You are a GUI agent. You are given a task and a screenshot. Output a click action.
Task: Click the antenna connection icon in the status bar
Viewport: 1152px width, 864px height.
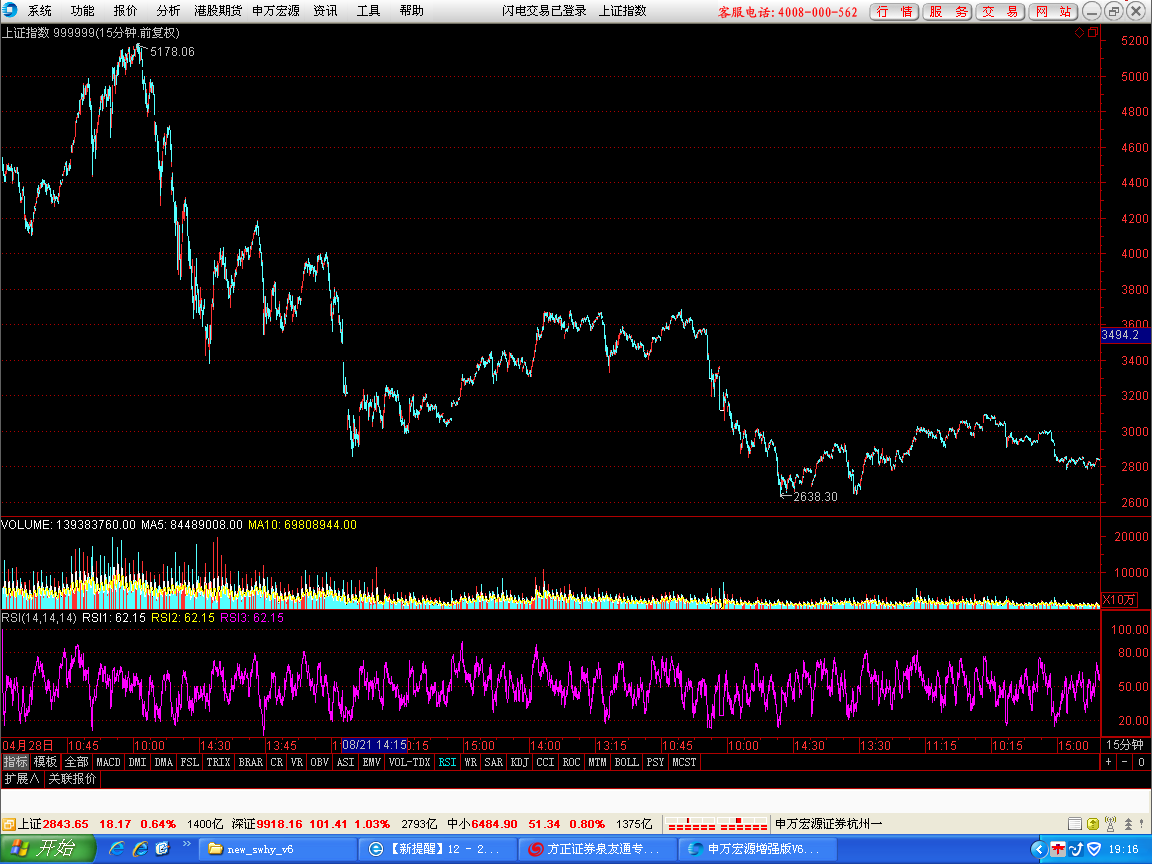pyautogui.click(x=1110, y=824)
